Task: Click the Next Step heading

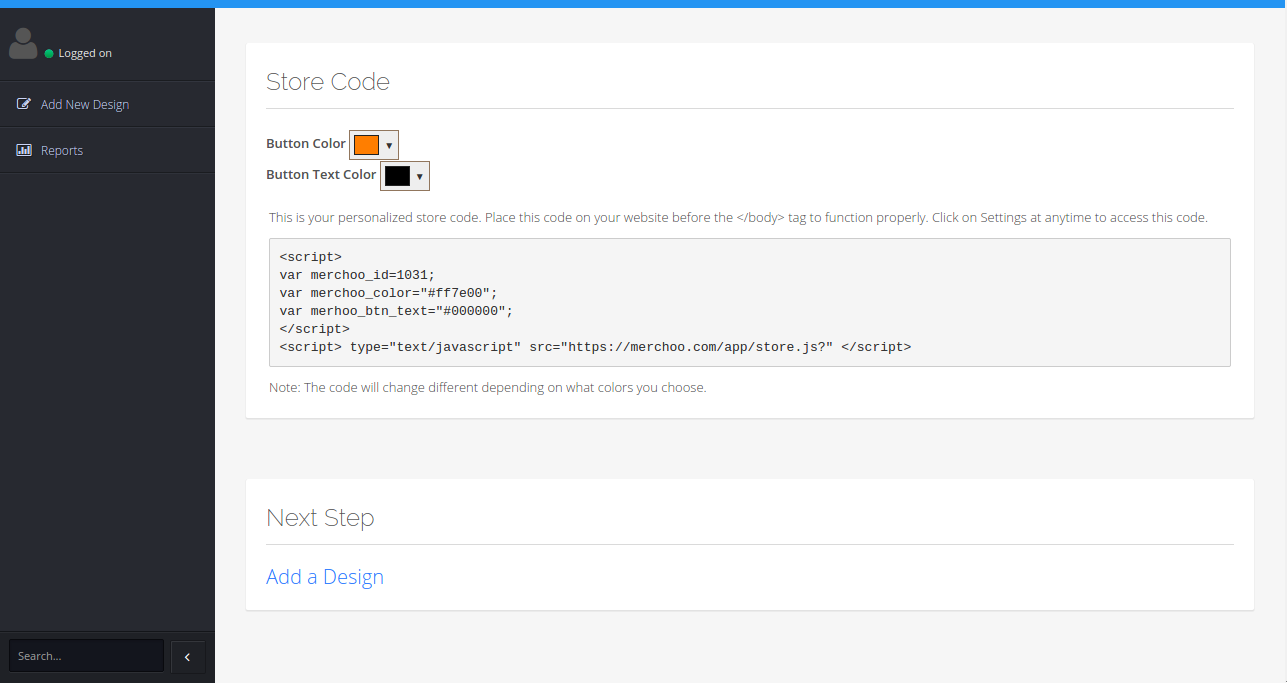Action: [320, 518]
